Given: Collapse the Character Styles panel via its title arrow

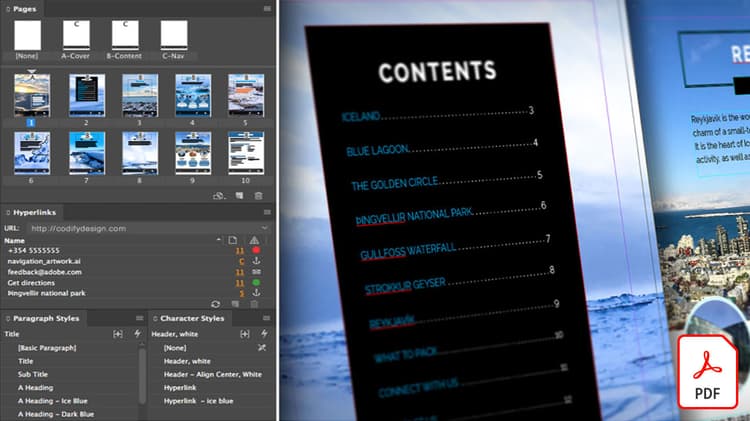Looking at the screenshot, I should pos(155,319).
